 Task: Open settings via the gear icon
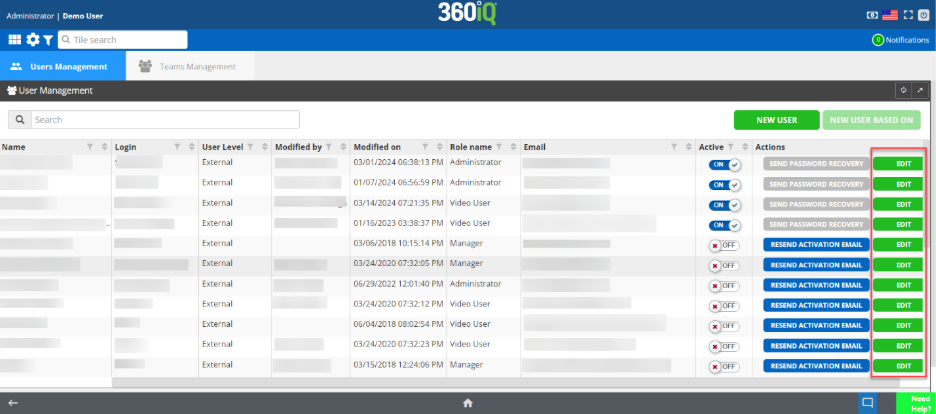(32, 40)
